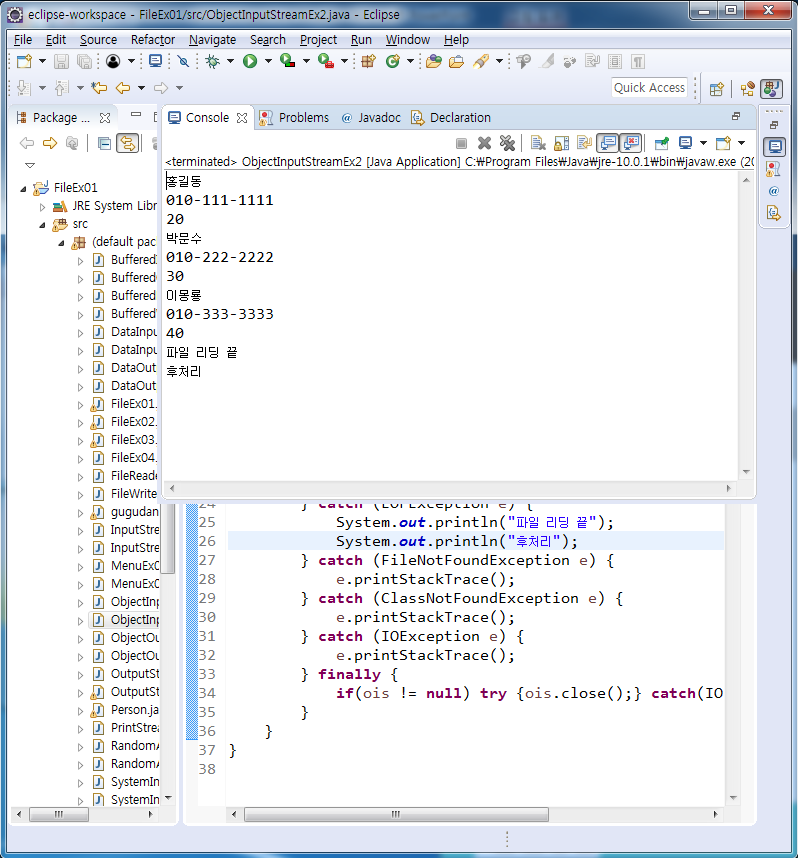Click Remove All Terminated Launches icon

507,143
